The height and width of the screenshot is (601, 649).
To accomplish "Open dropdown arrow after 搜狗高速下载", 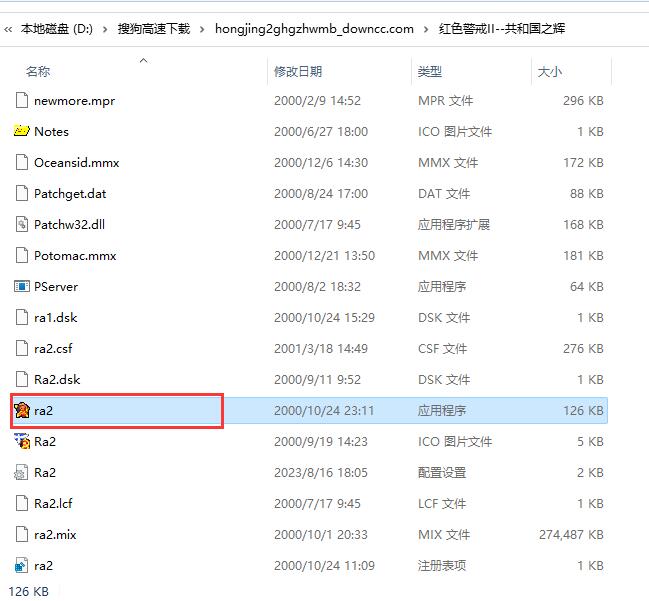I will point(202,29).
